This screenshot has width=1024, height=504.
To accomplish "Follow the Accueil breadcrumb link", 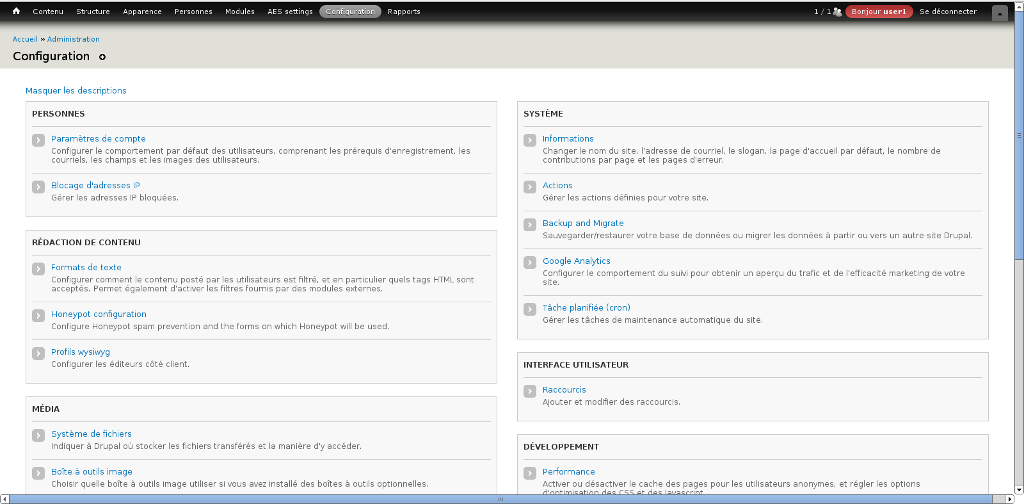I will coord(25,39).
